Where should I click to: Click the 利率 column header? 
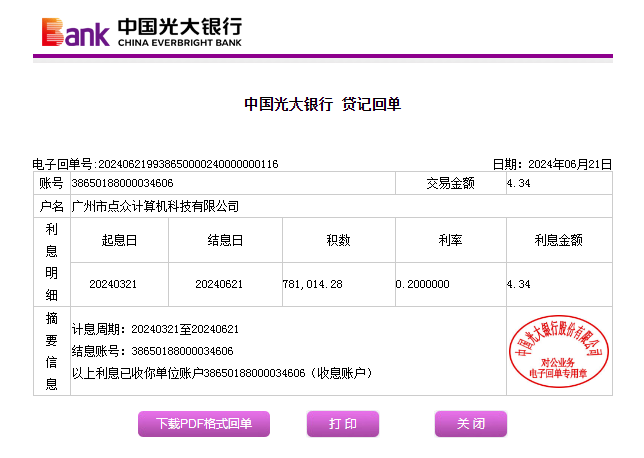pos(450,240)
